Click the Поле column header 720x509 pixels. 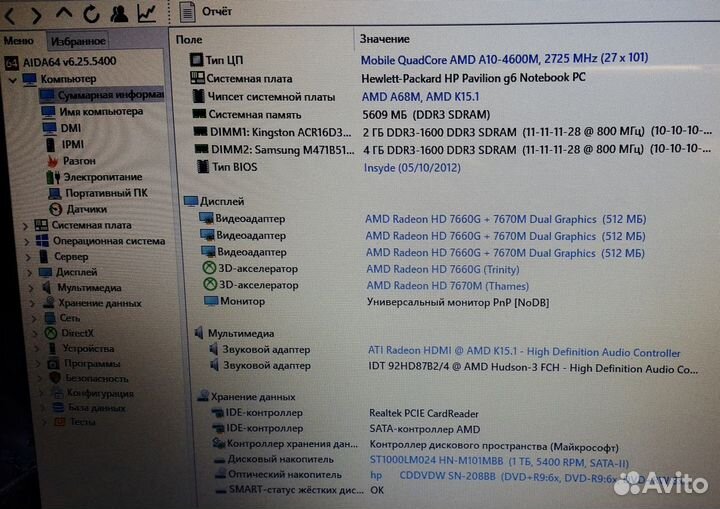pos(189,40)
